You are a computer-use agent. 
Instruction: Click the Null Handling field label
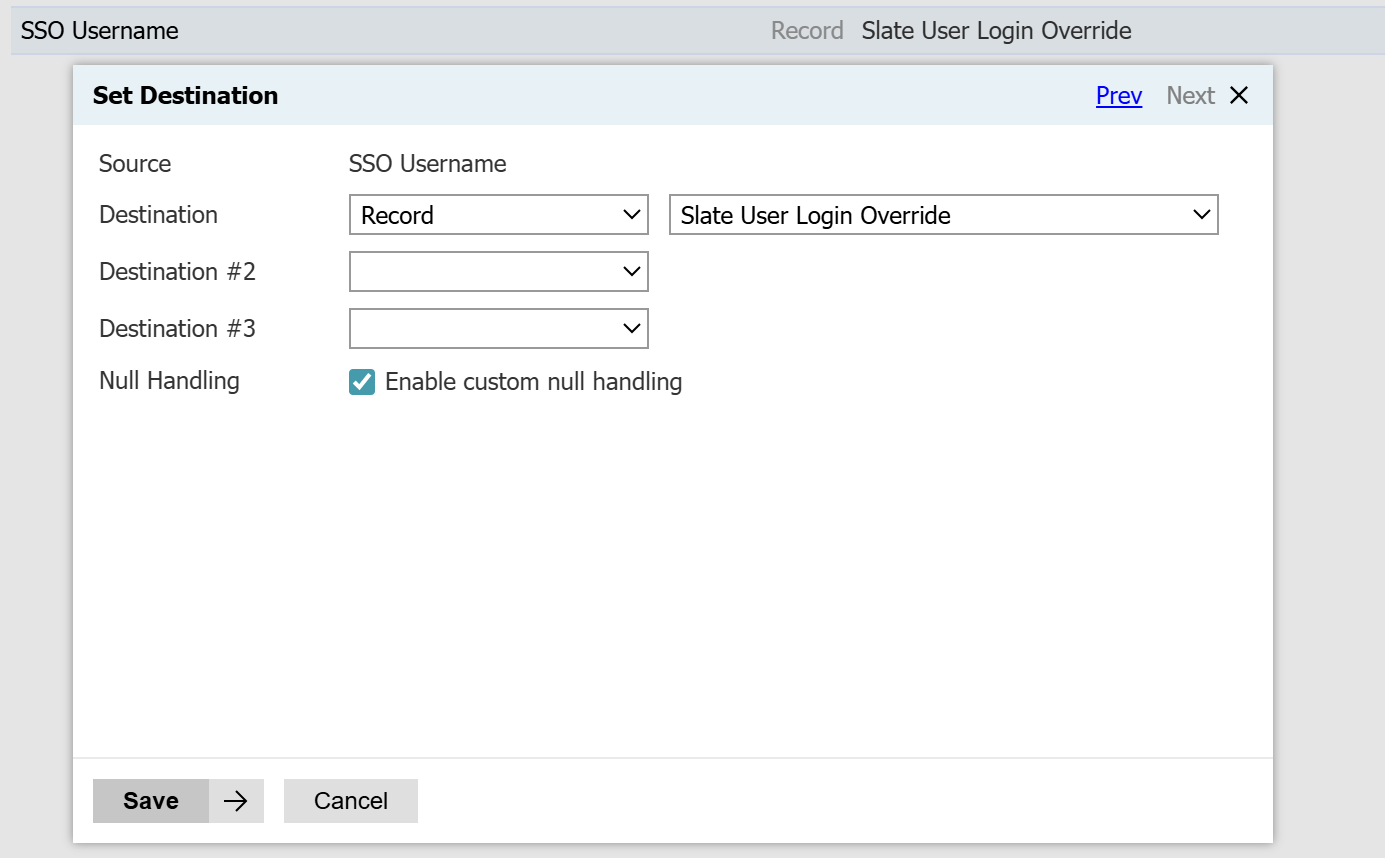[x=169, y=381]
